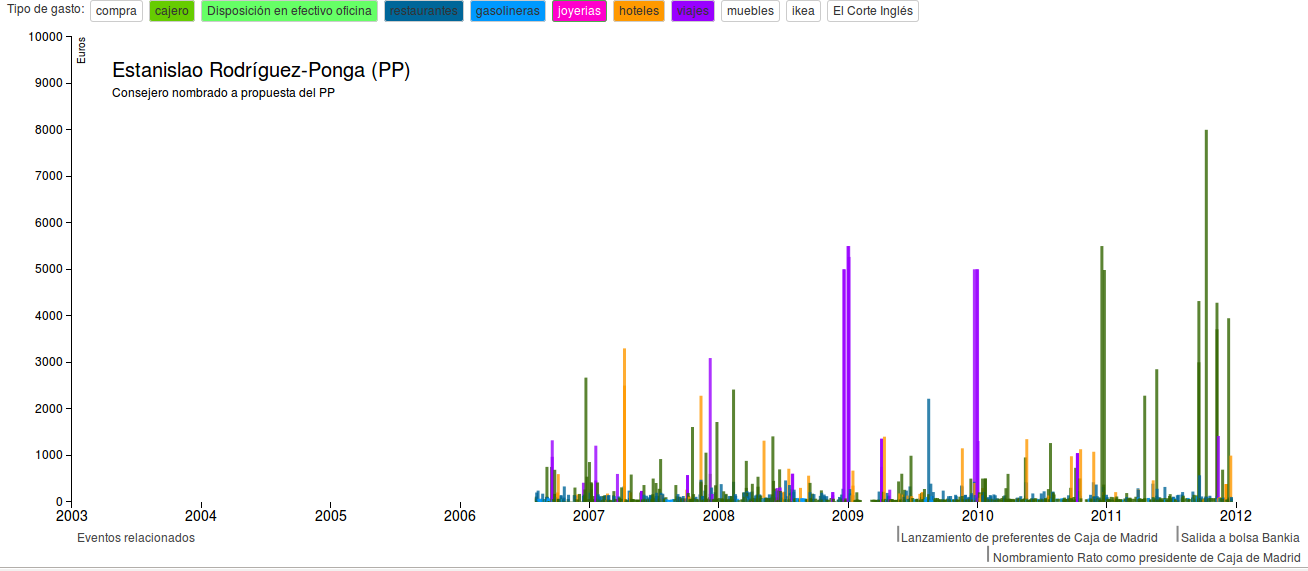
Task: Enable the 'muebles' expense filter
Action: [750, 11]
